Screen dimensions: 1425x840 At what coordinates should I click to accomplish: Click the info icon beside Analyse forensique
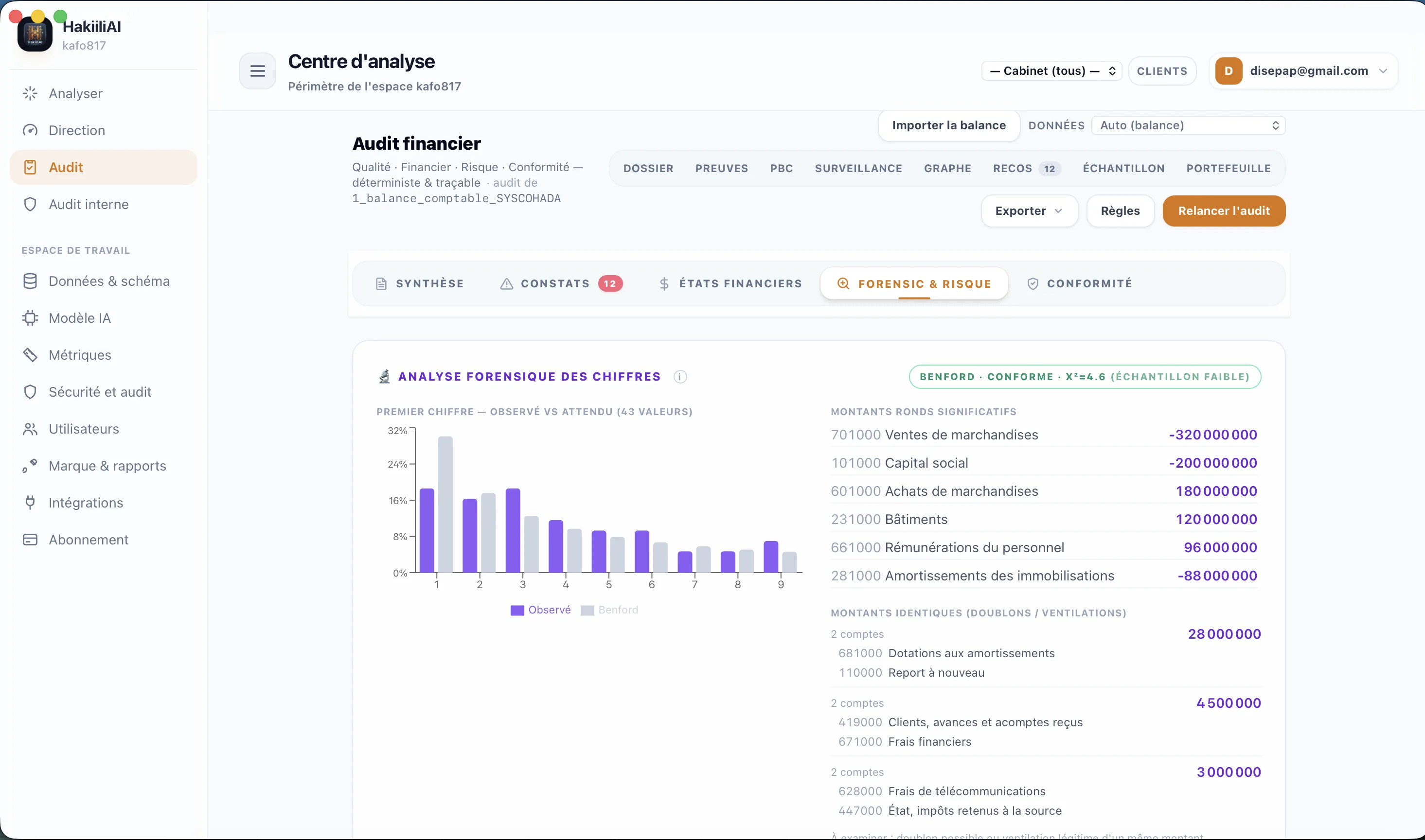tap(680, 377)
